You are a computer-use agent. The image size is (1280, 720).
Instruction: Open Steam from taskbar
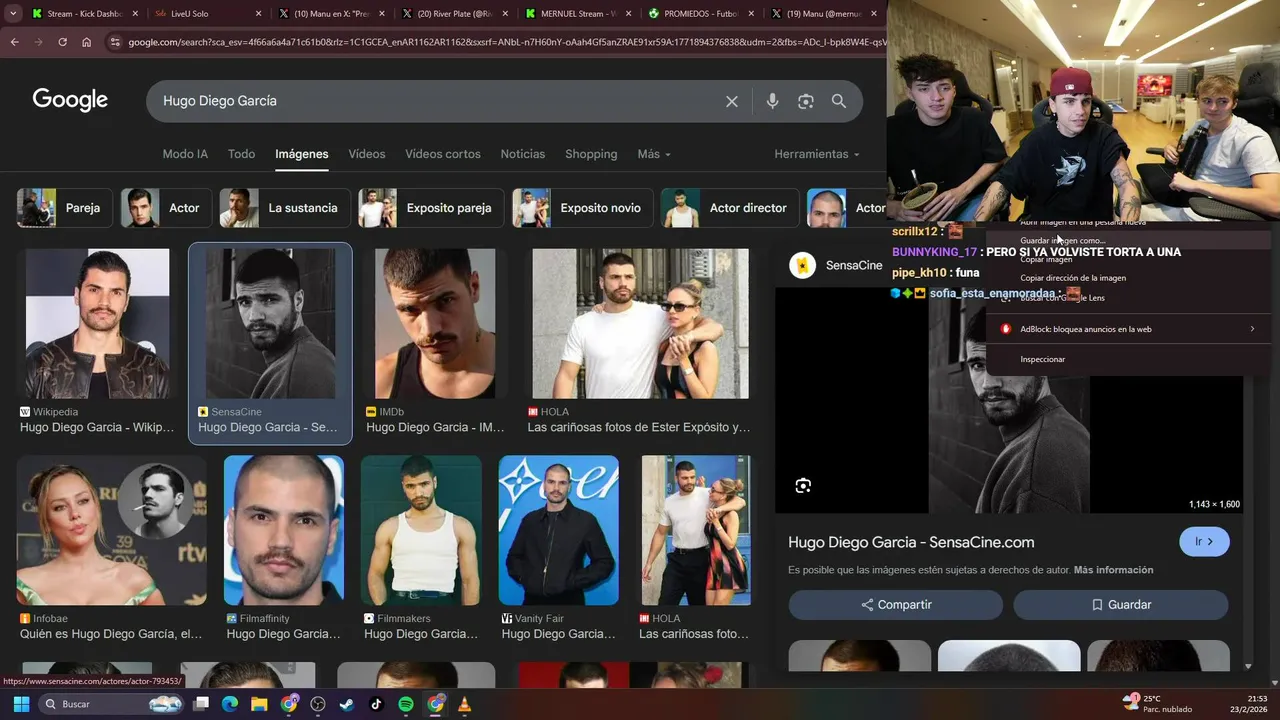pos(347,704)
